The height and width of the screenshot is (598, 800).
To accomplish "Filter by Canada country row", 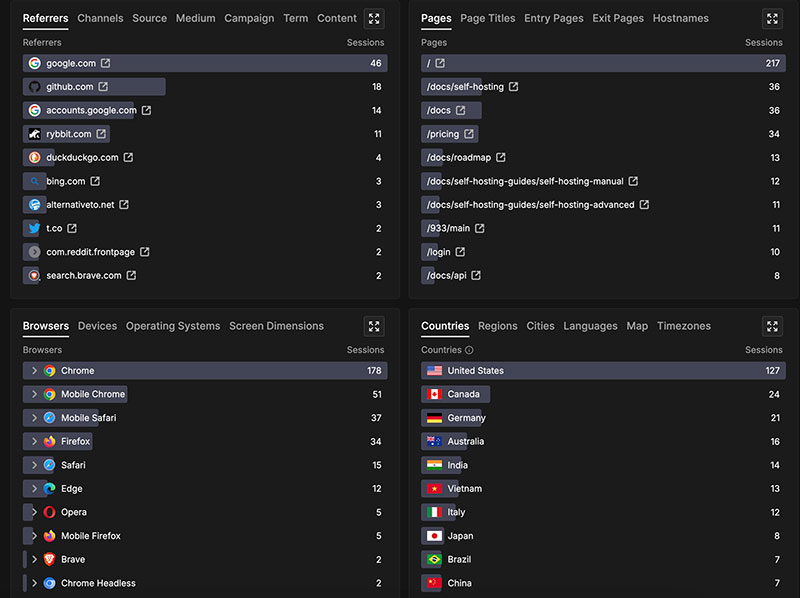I will pos(603,394).
